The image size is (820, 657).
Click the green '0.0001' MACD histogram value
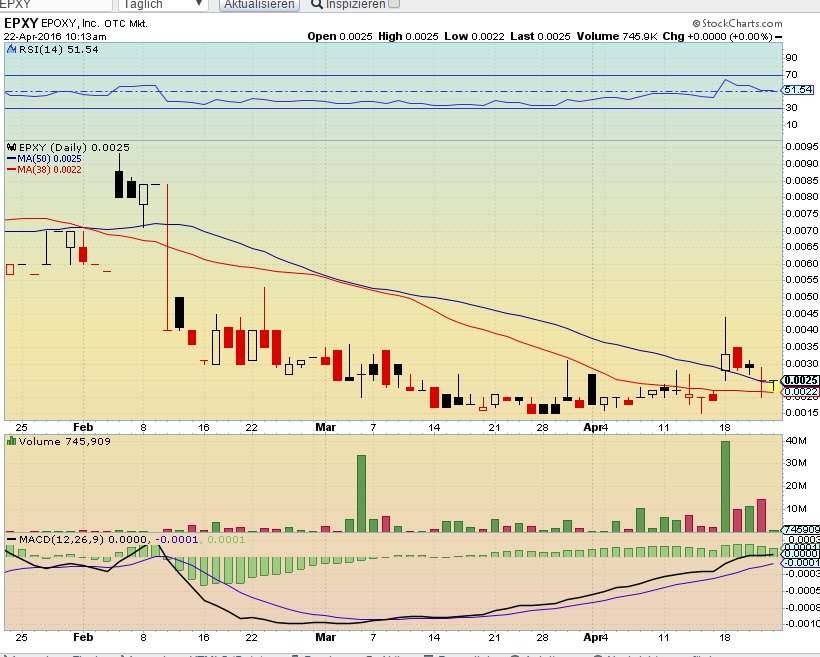tap(226, 539)
